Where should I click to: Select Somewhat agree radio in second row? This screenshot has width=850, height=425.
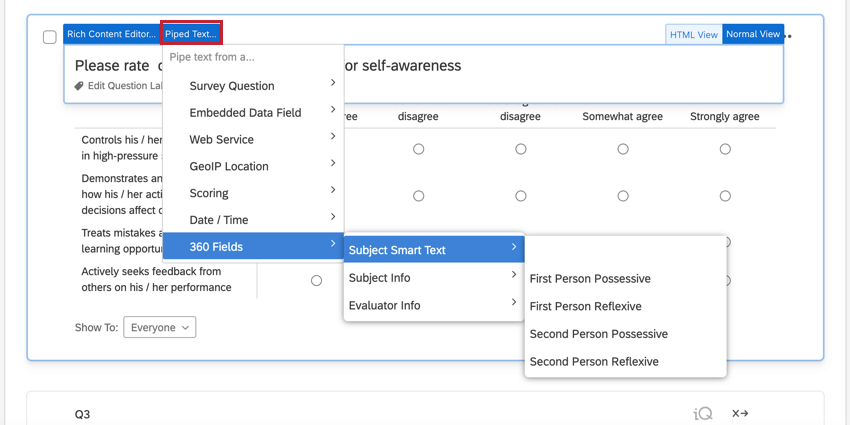[x=623, y=196]
